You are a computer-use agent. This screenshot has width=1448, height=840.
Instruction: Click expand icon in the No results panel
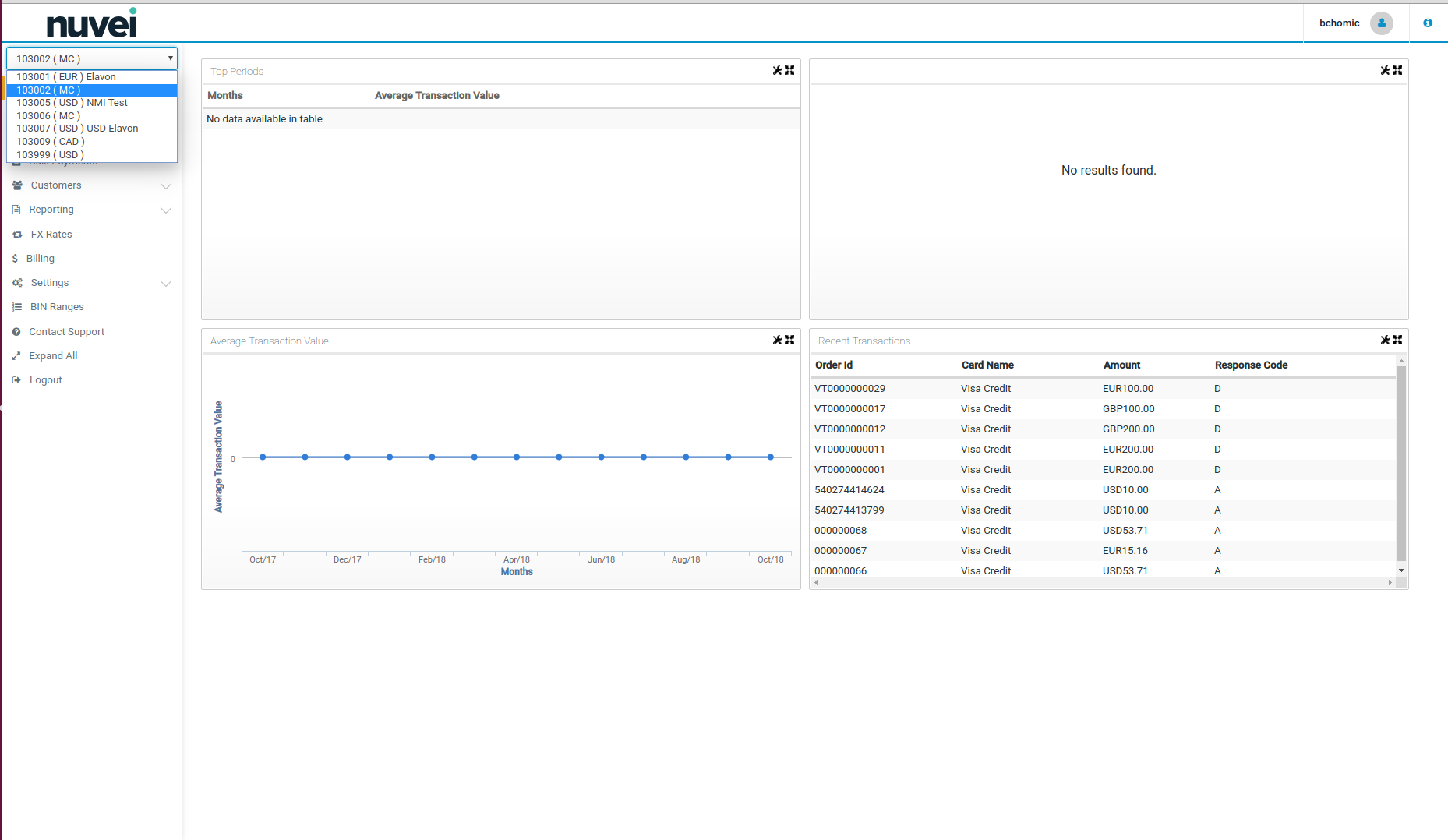tap(1397, 70)
